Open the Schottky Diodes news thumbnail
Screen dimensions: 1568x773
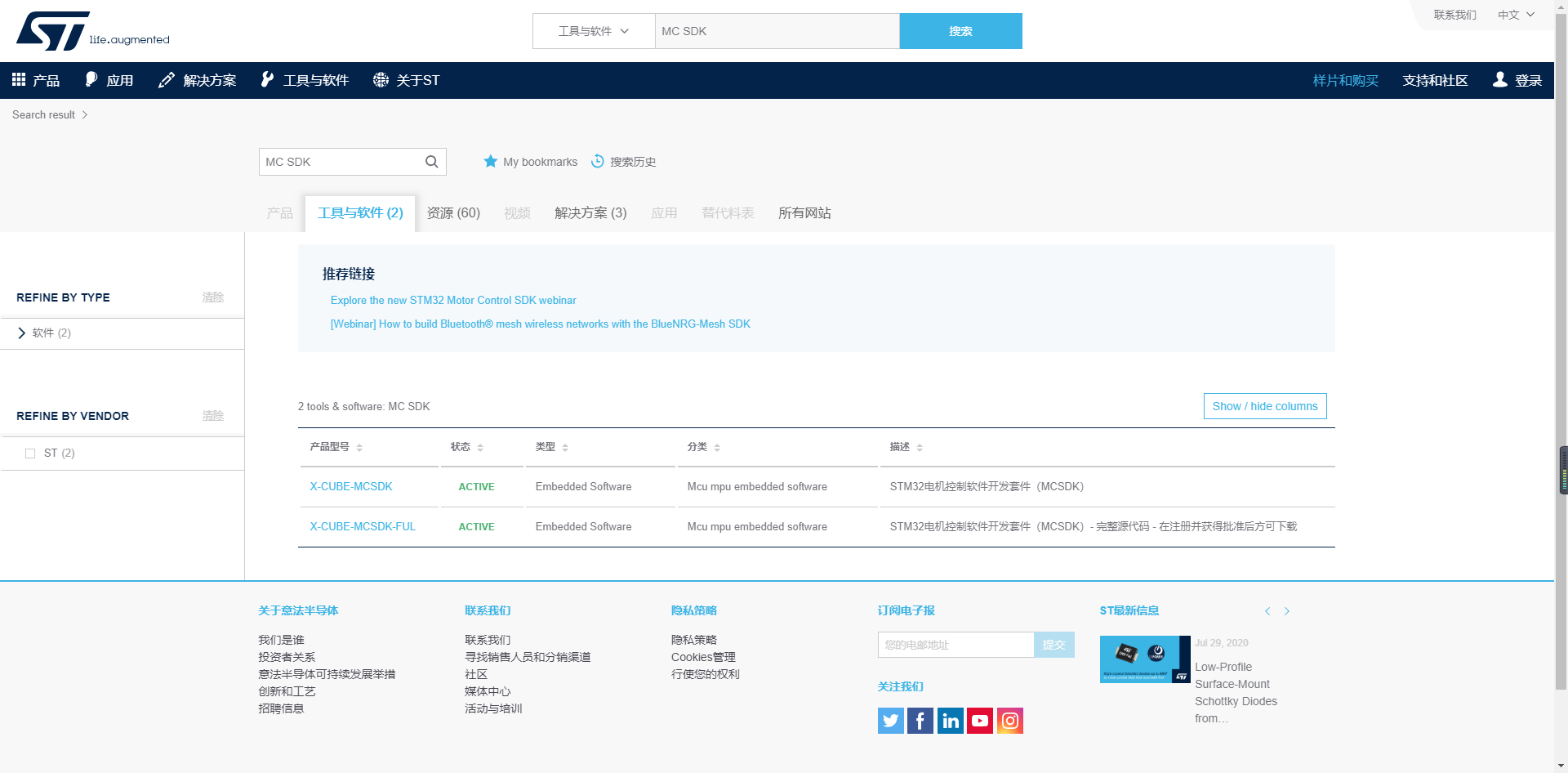[1145, 659]
